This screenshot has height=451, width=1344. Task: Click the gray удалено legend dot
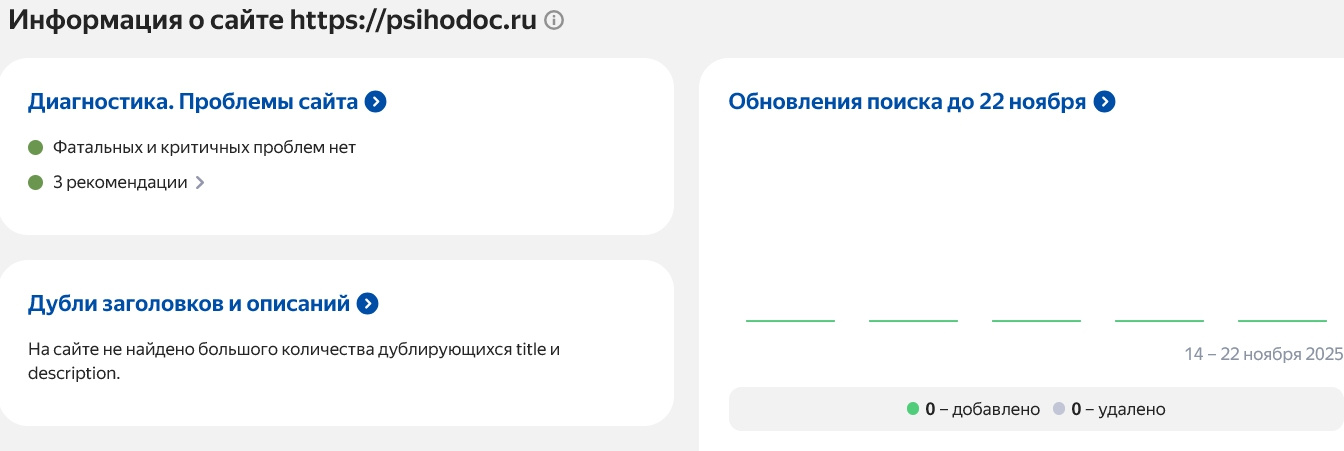pyautogui.click(x=1058, y=409)
